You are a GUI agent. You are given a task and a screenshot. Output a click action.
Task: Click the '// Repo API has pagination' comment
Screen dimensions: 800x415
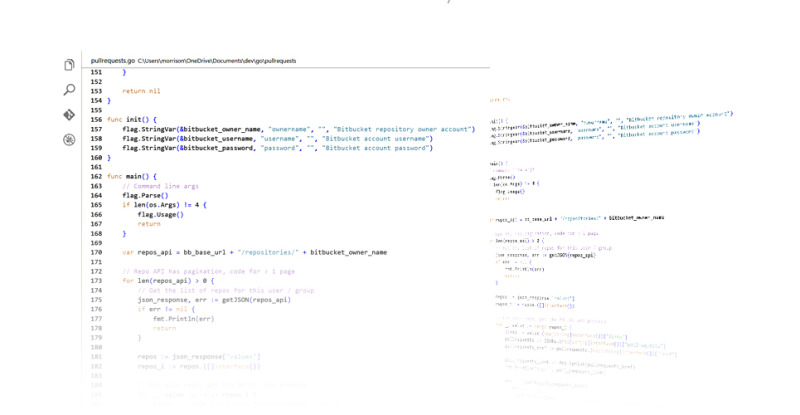coord(209,272)
